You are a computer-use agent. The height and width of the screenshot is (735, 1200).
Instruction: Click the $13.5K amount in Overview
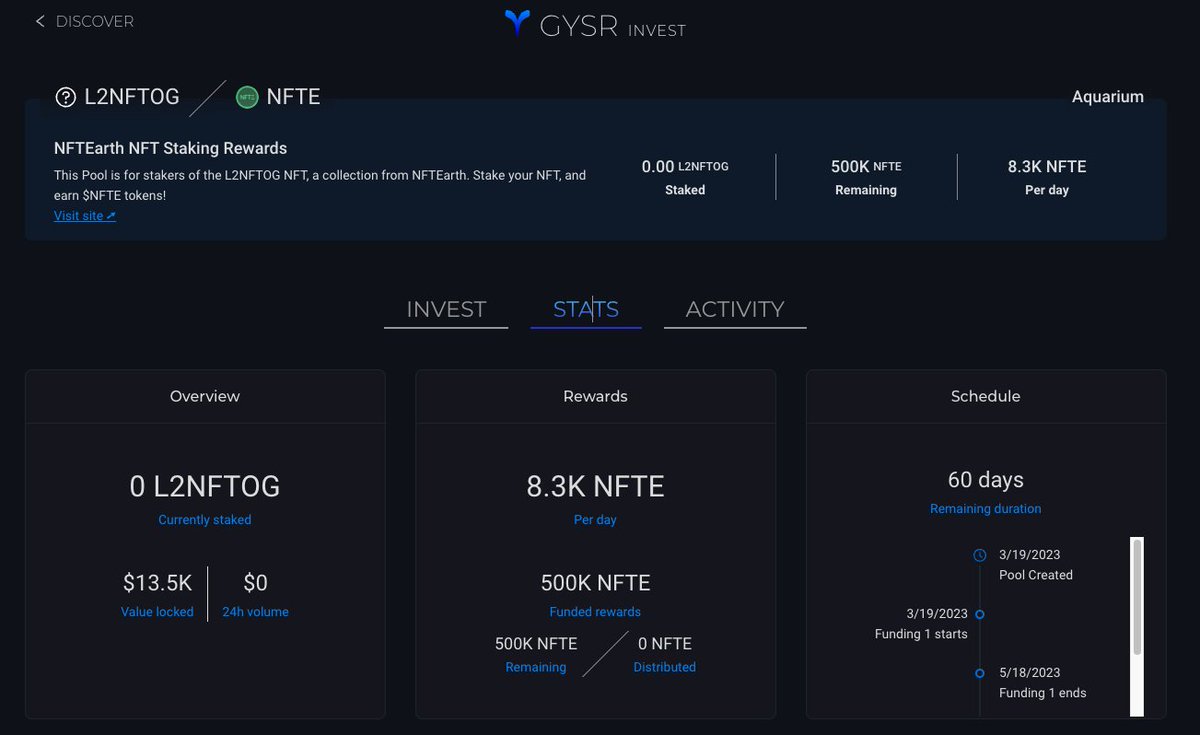point(157,583)
